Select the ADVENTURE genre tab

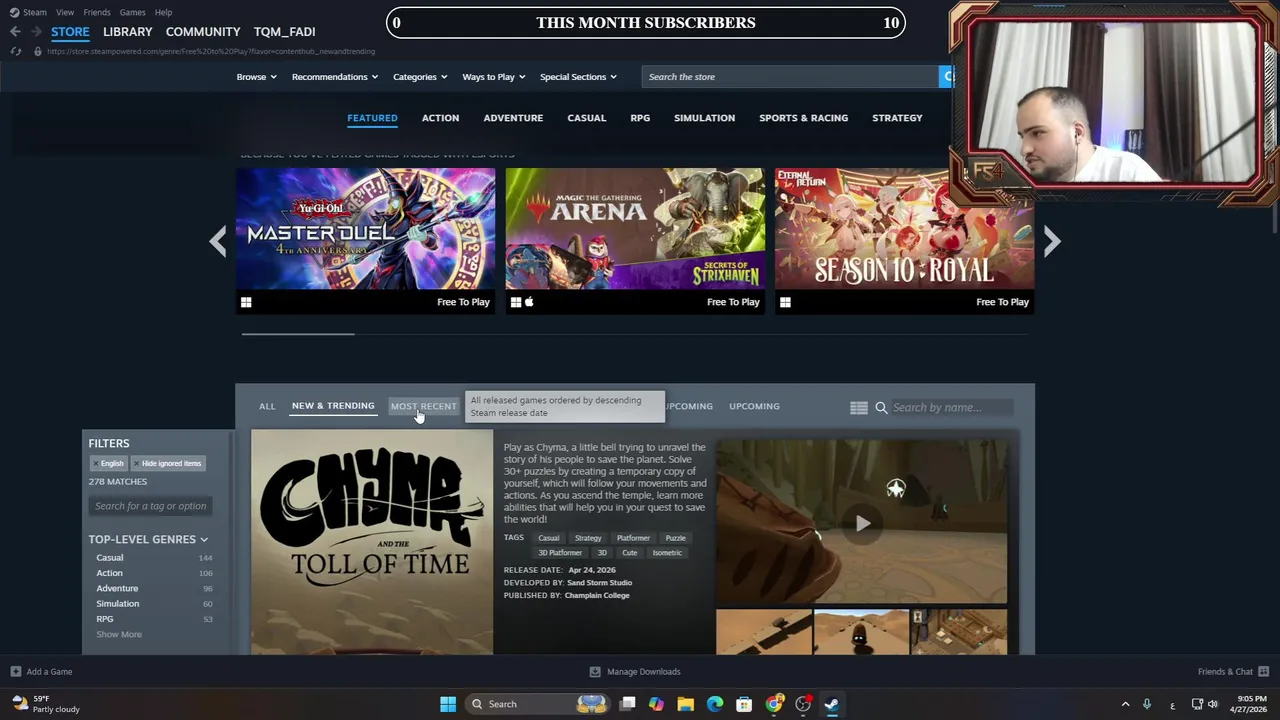pos(513,118)
